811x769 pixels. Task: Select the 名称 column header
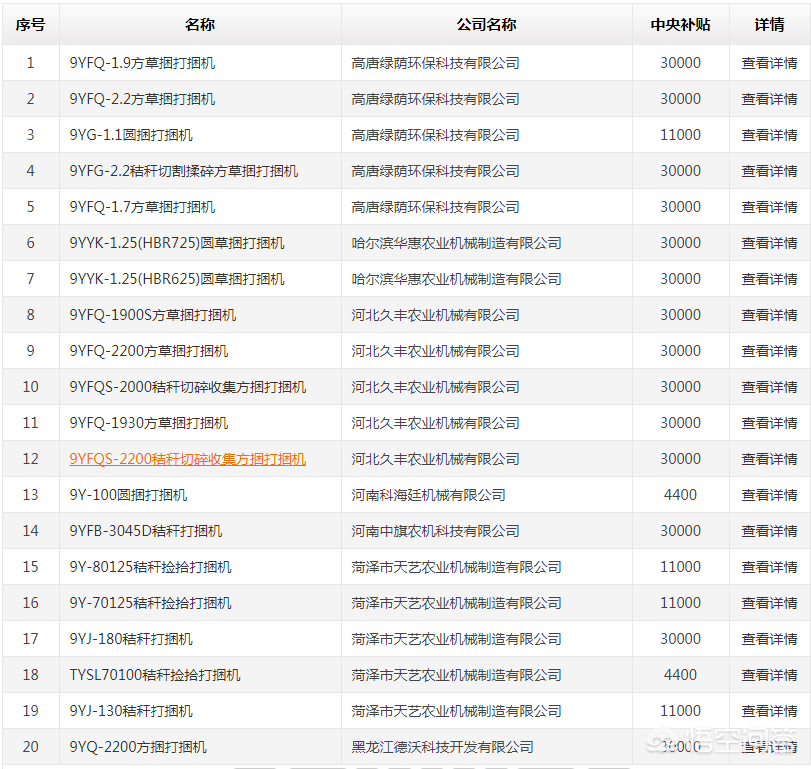pos(200,24)
